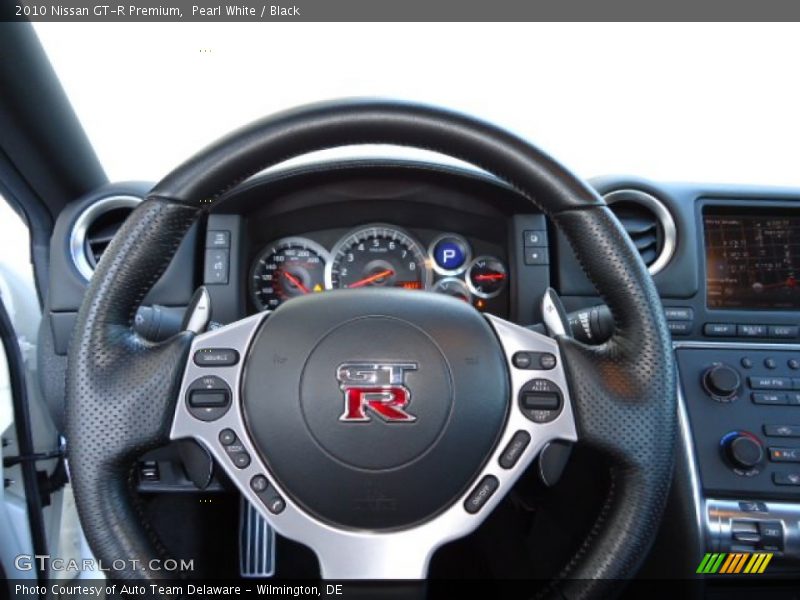
Task: Click the speedometer gauge on the left
Action: 289,274
